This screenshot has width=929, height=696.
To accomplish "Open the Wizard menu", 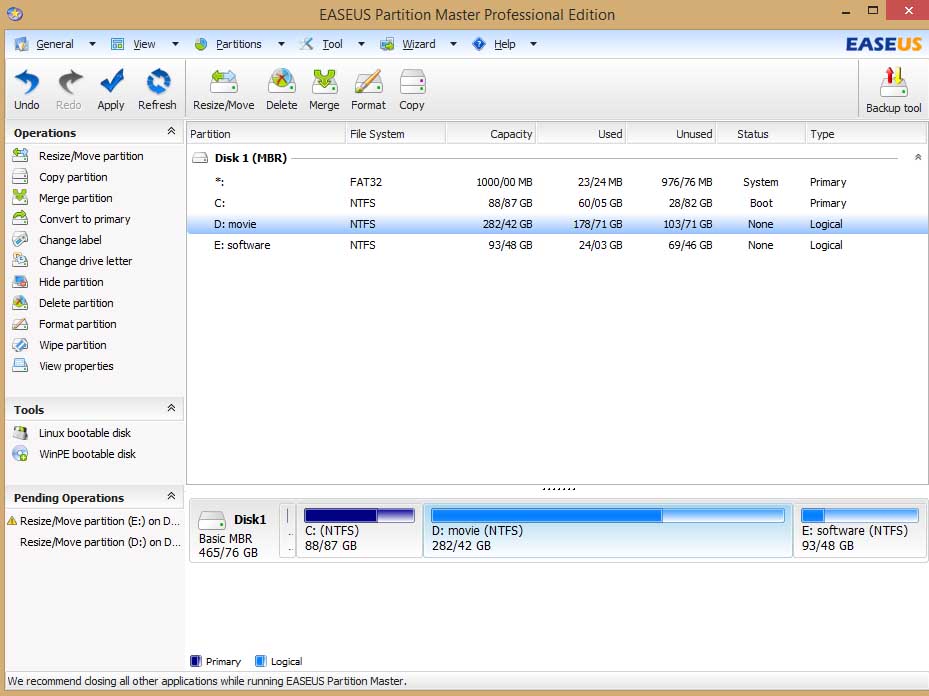I will pyautogui.click(x=418, y=44).
